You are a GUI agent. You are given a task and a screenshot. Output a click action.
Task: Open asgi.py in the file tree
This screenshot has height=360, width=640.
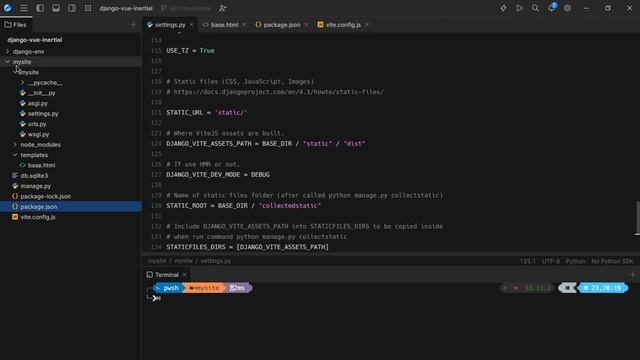coord(38,104)
